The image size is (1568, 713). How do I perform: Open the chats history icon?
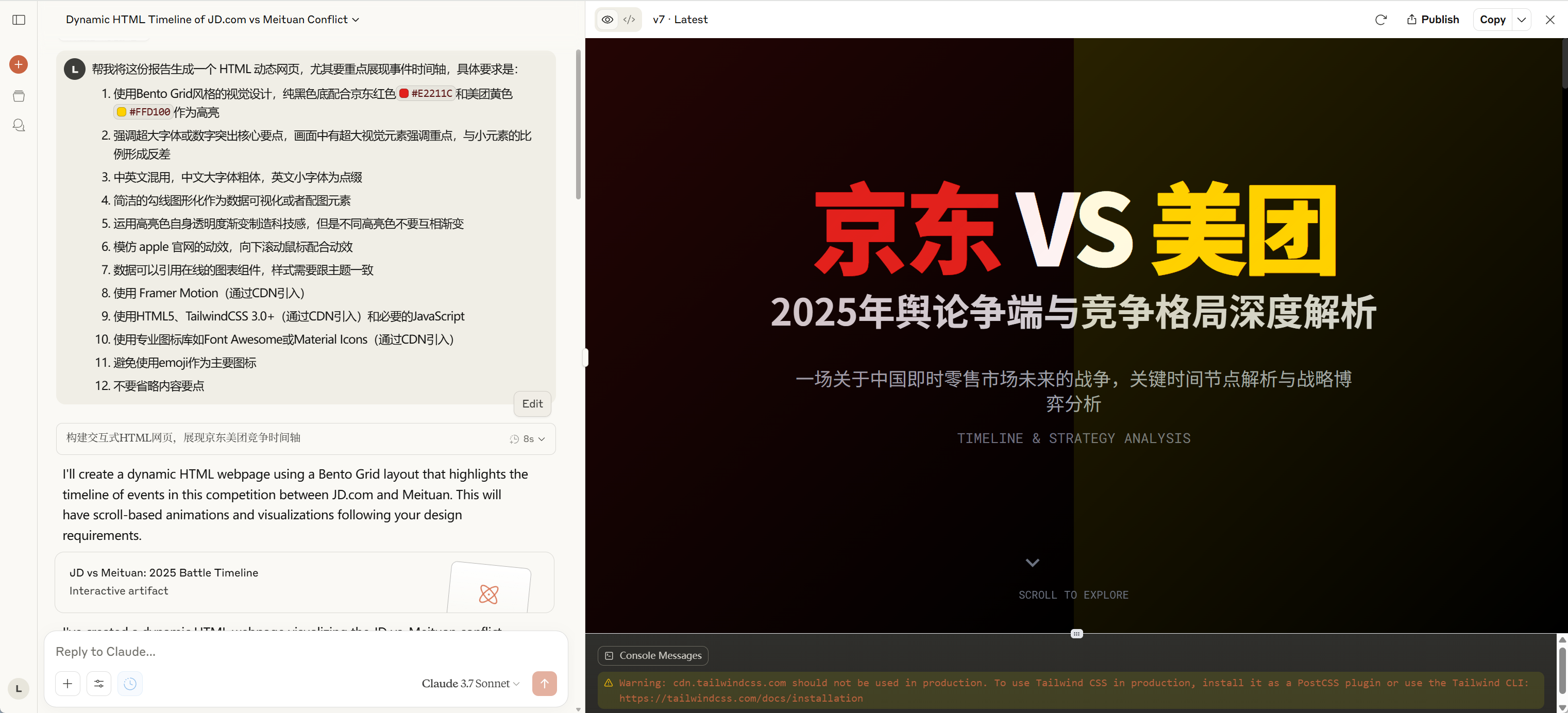pyautogui.click(x=19, y=125)
